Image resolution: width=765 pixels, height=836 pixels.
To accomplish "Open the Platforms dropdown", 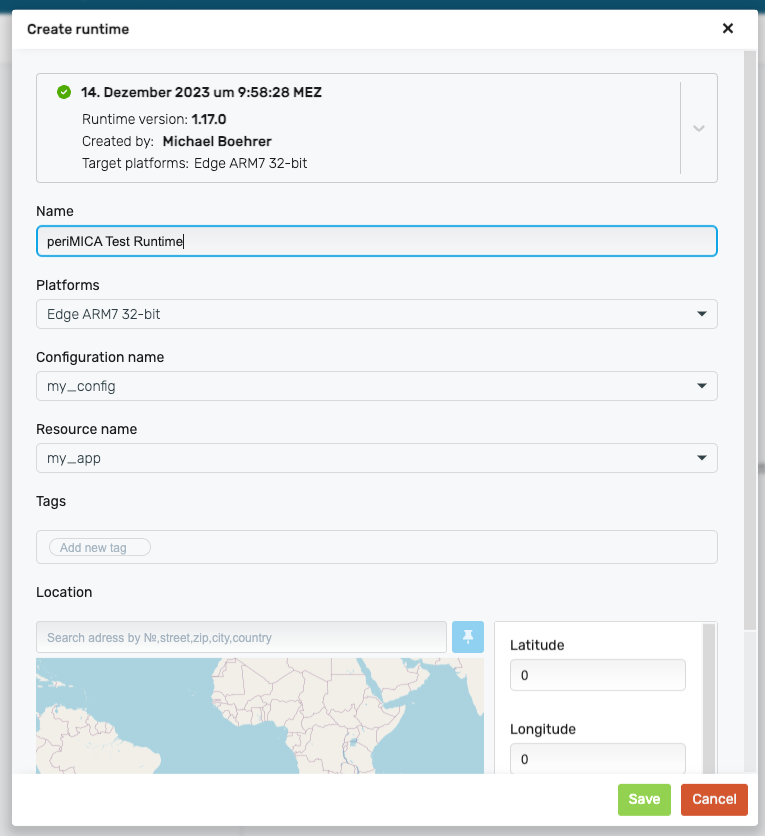I will coord(376,314).
